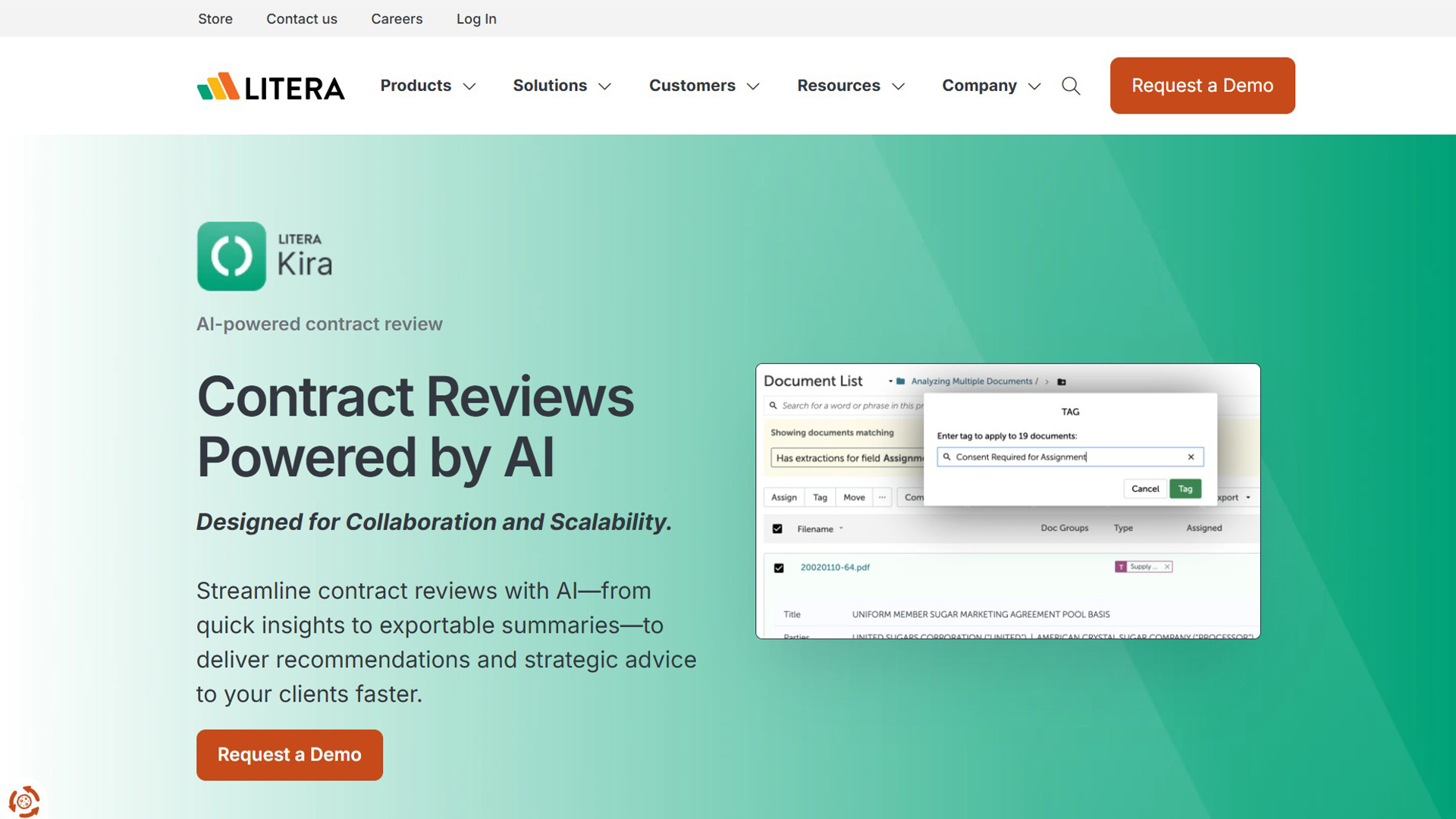Click the Document List product screenshot
The width and height of the screenshot is (1456, 819).
(x=1008, y=501)
